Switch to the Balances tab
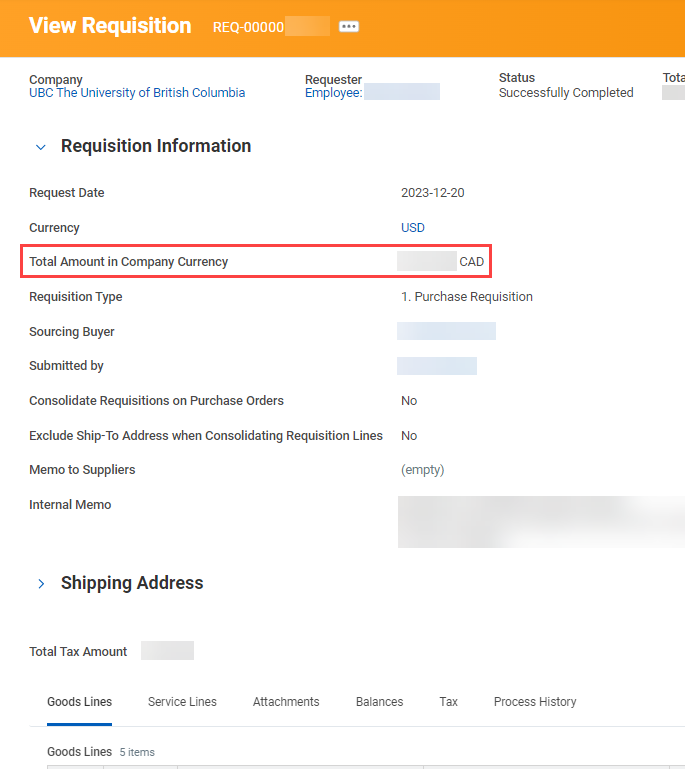Viewport: 685px width, 769px height. (379, 702)
